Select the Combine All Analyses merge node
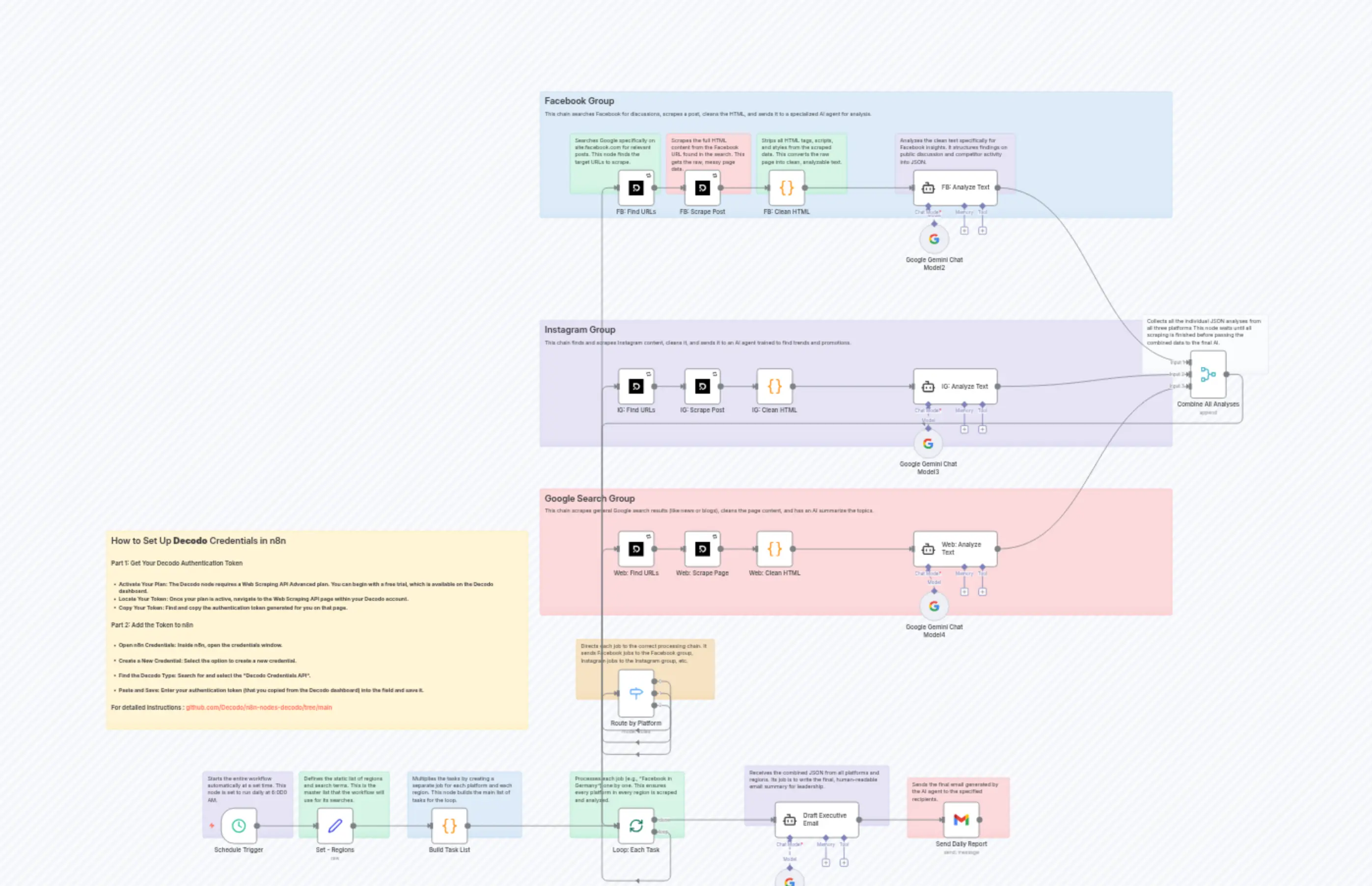1372x886 pixels. coord(1207,375)
